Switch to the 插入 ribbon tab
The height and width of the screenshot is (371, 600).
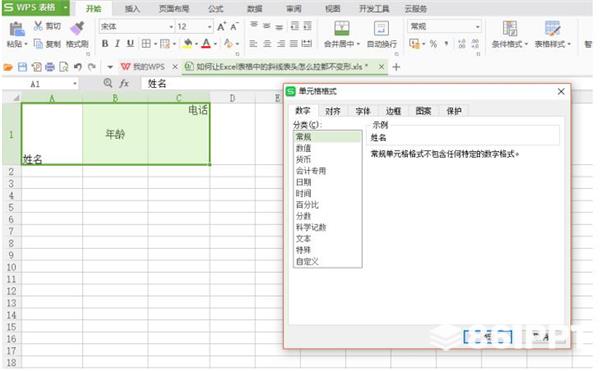(132, 8)
